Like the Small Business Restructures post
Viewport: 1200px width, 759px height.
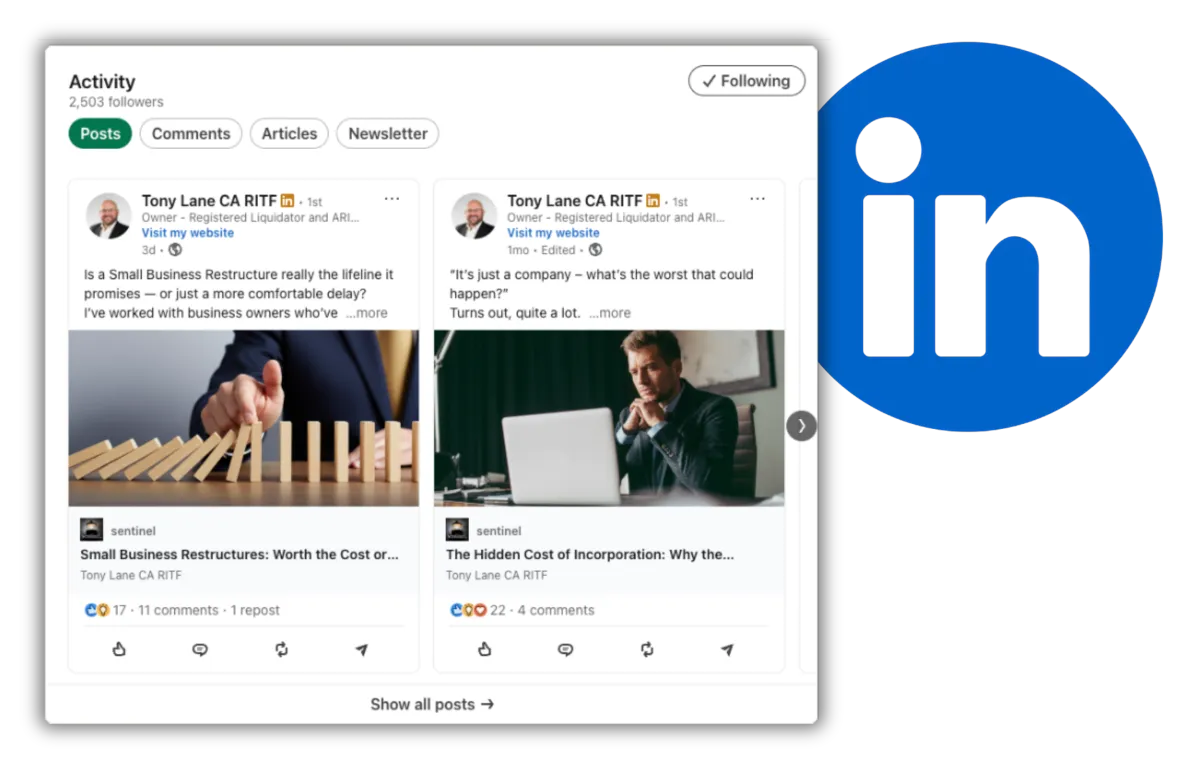click(119, 650)
